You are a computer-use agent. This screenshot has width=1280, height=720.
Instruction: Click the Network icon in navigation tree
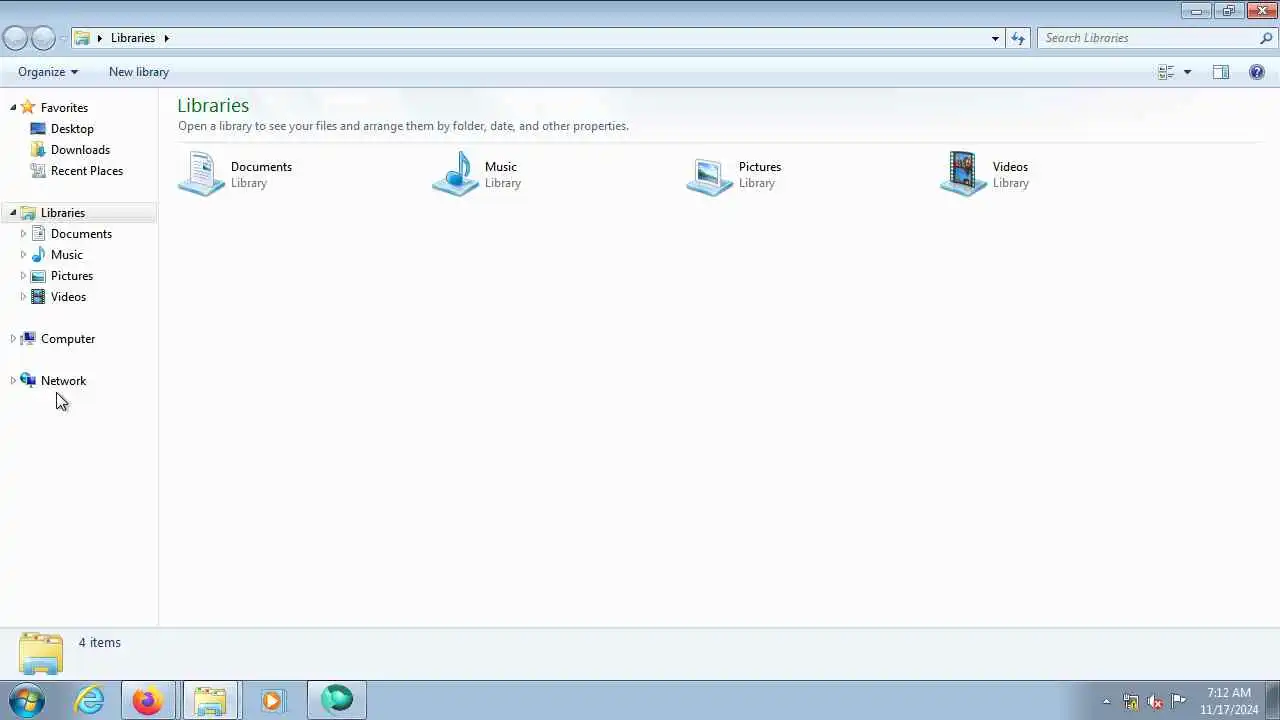28,380
